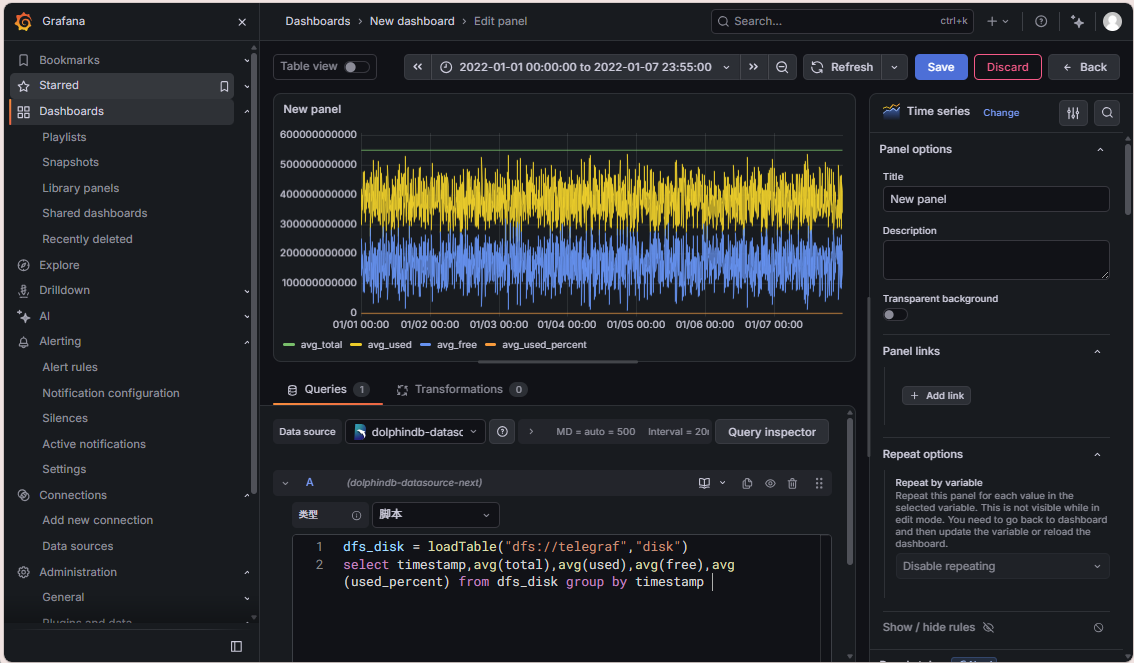This screenshot has width=1134, height=663.
Task: Open the dolphindb data source dropdown
Action: click(415, 432)
